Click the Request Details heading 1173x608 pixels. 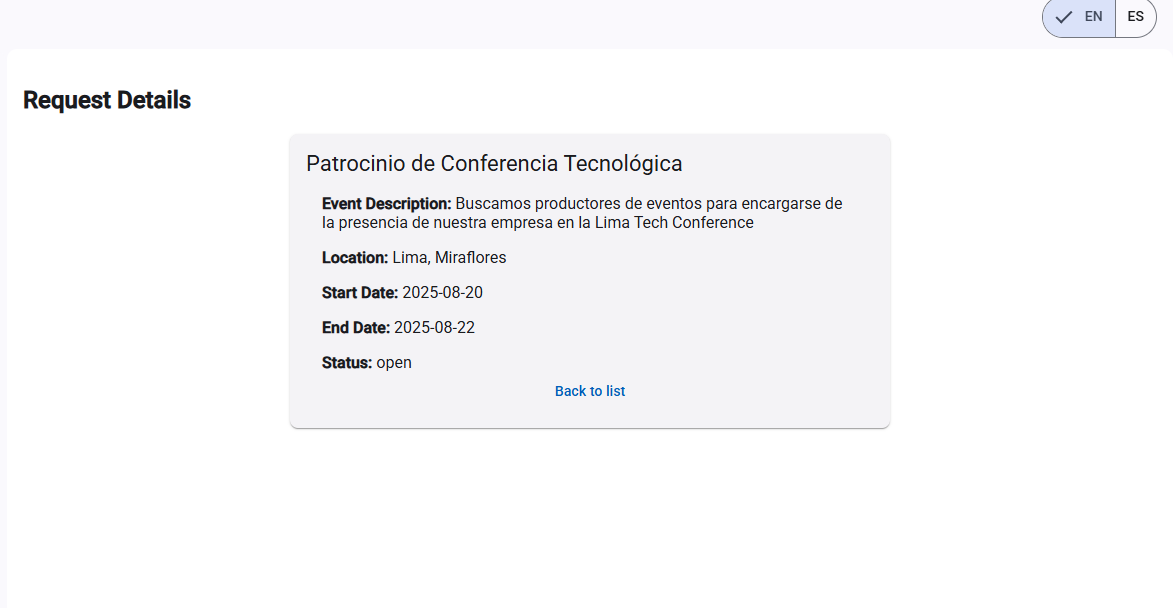(107, 100)
